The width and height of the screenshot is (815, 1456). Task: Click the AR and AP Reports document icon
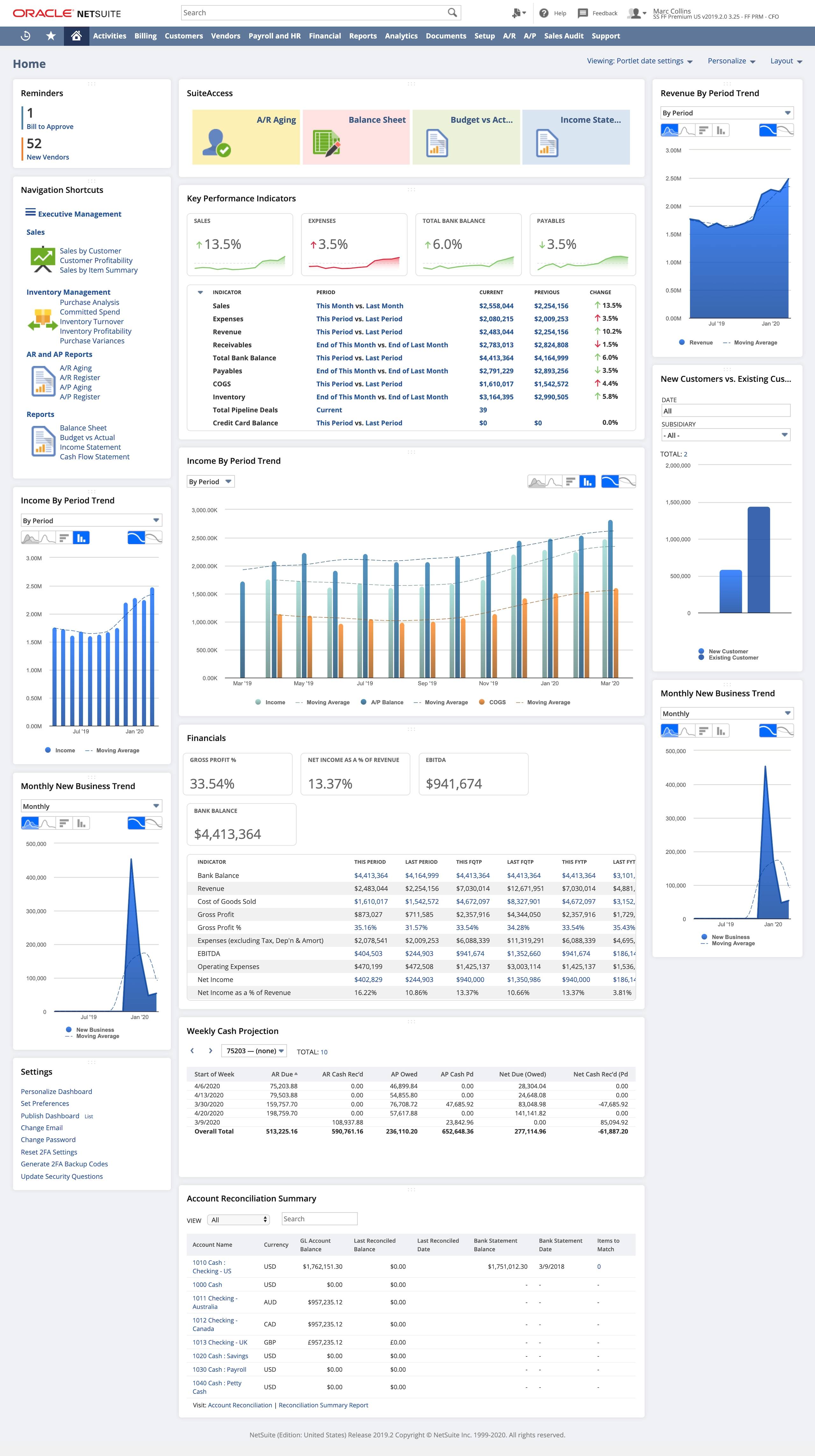coord(43,381)
